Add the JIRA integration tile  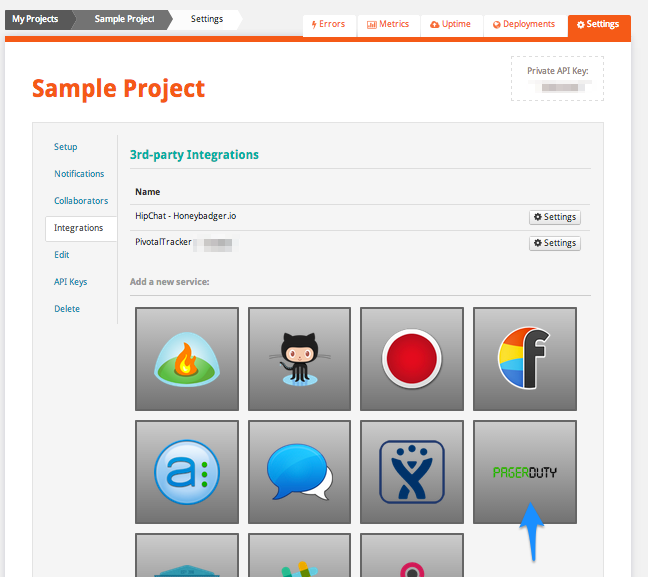click(x=412, y=472)
